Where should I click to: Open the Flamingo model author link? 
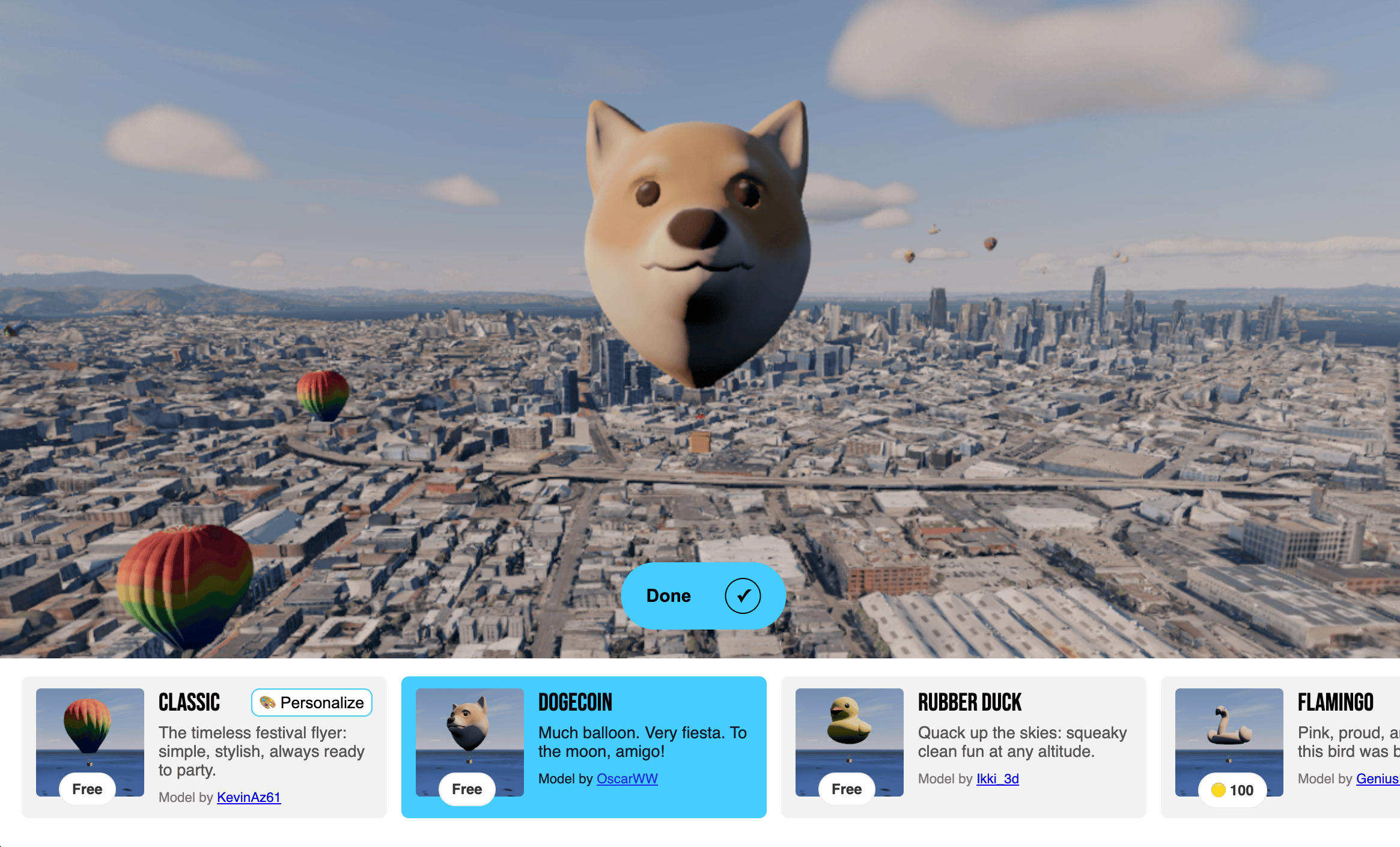tap(1377, 779)
